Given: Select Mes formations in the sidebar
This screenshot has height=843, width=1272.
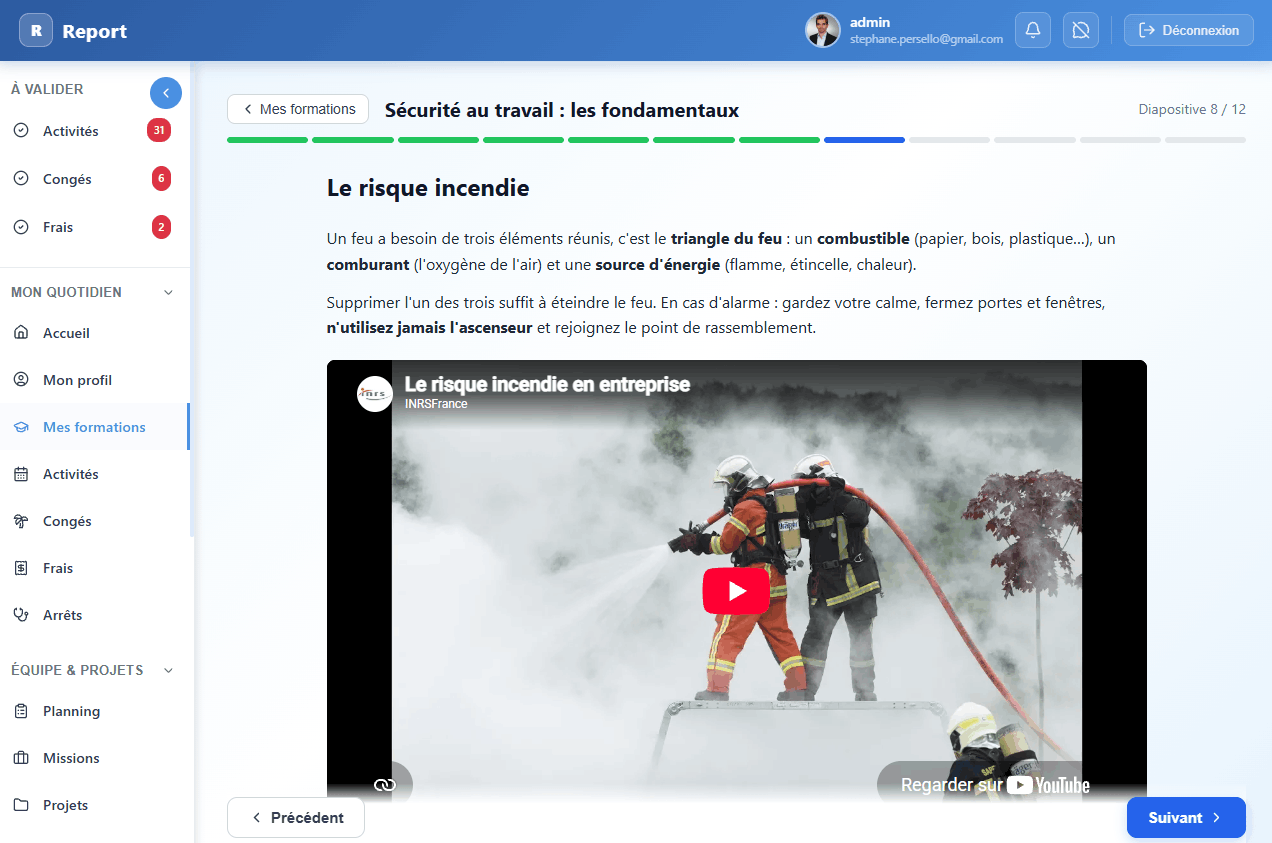Looking at the screenshot, I should tap(94, 427).
